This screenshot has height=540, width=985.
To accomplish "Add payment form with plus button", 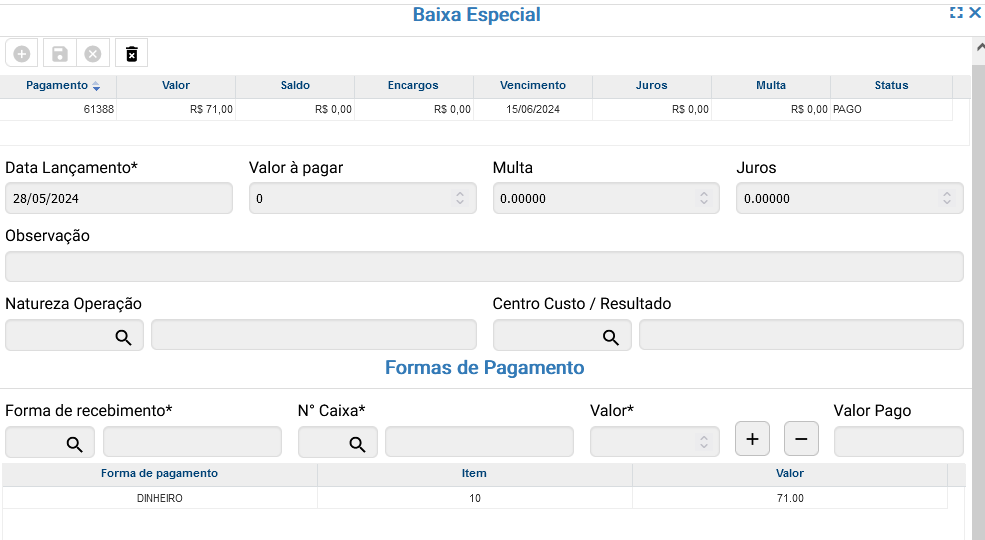I will 752,438.
